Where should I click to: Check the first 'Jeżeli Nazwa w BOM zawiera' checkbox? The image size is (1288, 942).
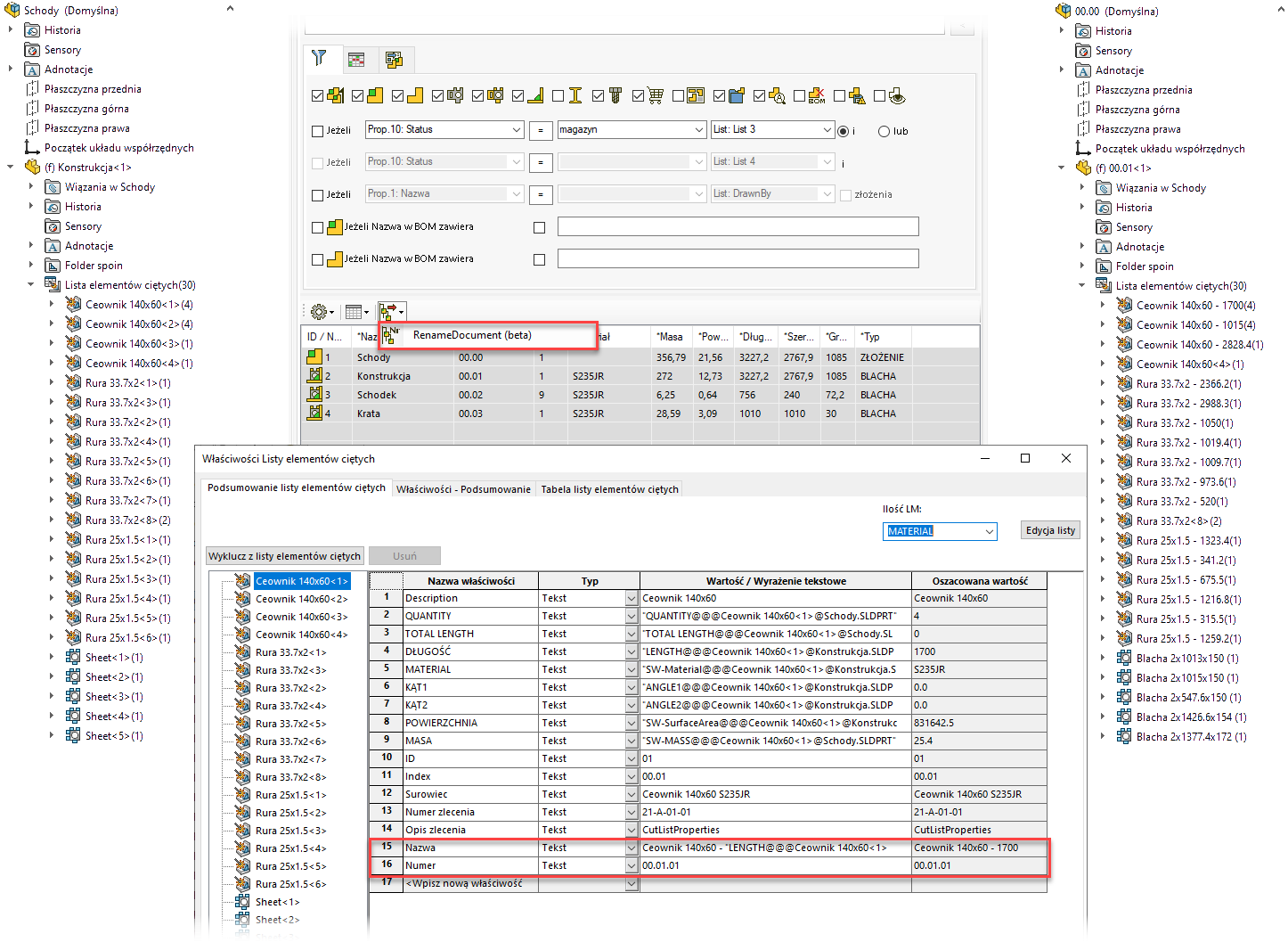[x=317, y=227]
